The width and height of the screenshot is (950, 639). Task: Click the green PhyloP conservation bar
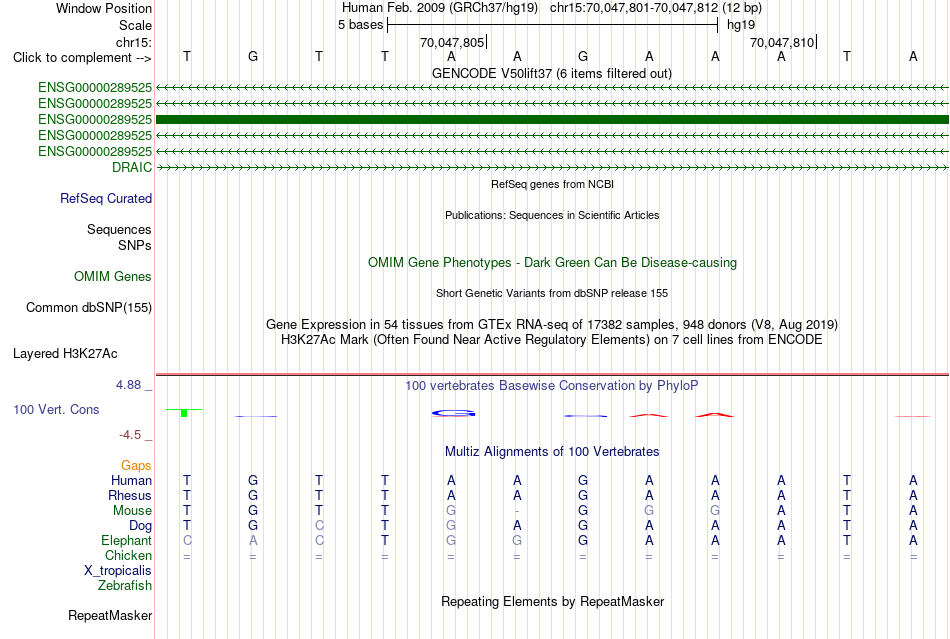pyautogui.click(x=184, y=413)
